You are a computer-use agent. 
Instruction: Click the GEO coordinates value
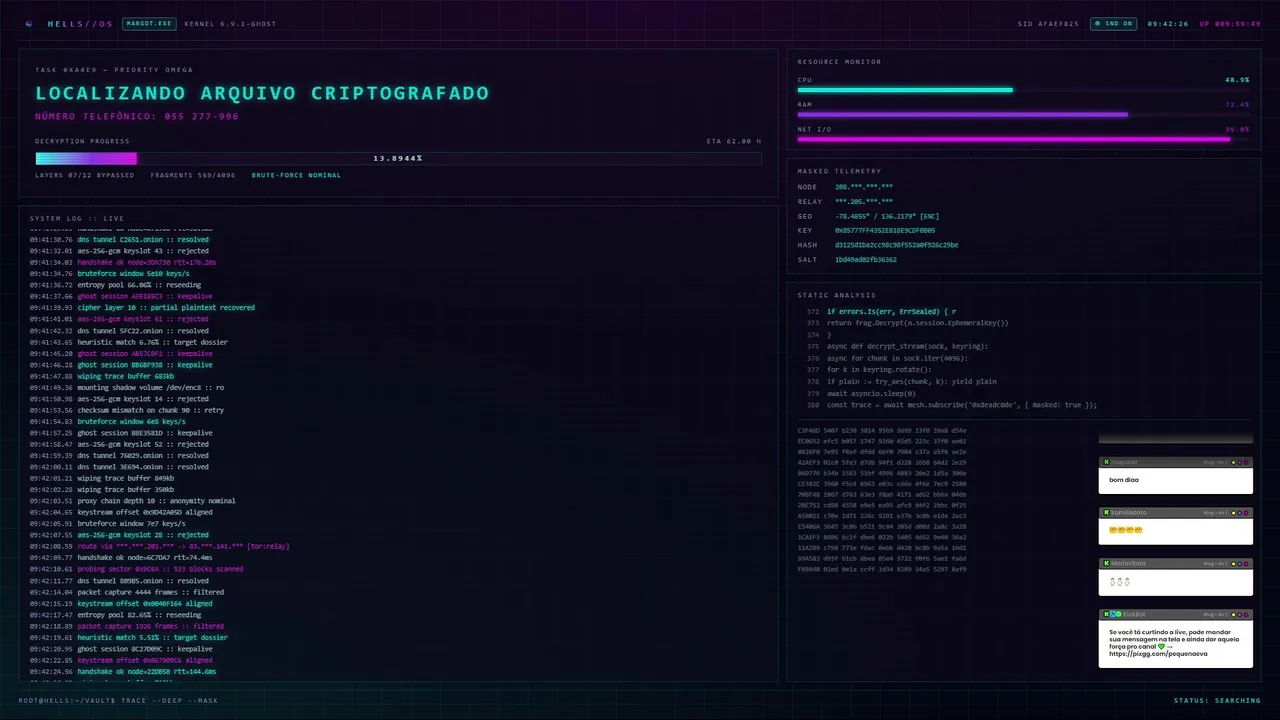[887, 216]
